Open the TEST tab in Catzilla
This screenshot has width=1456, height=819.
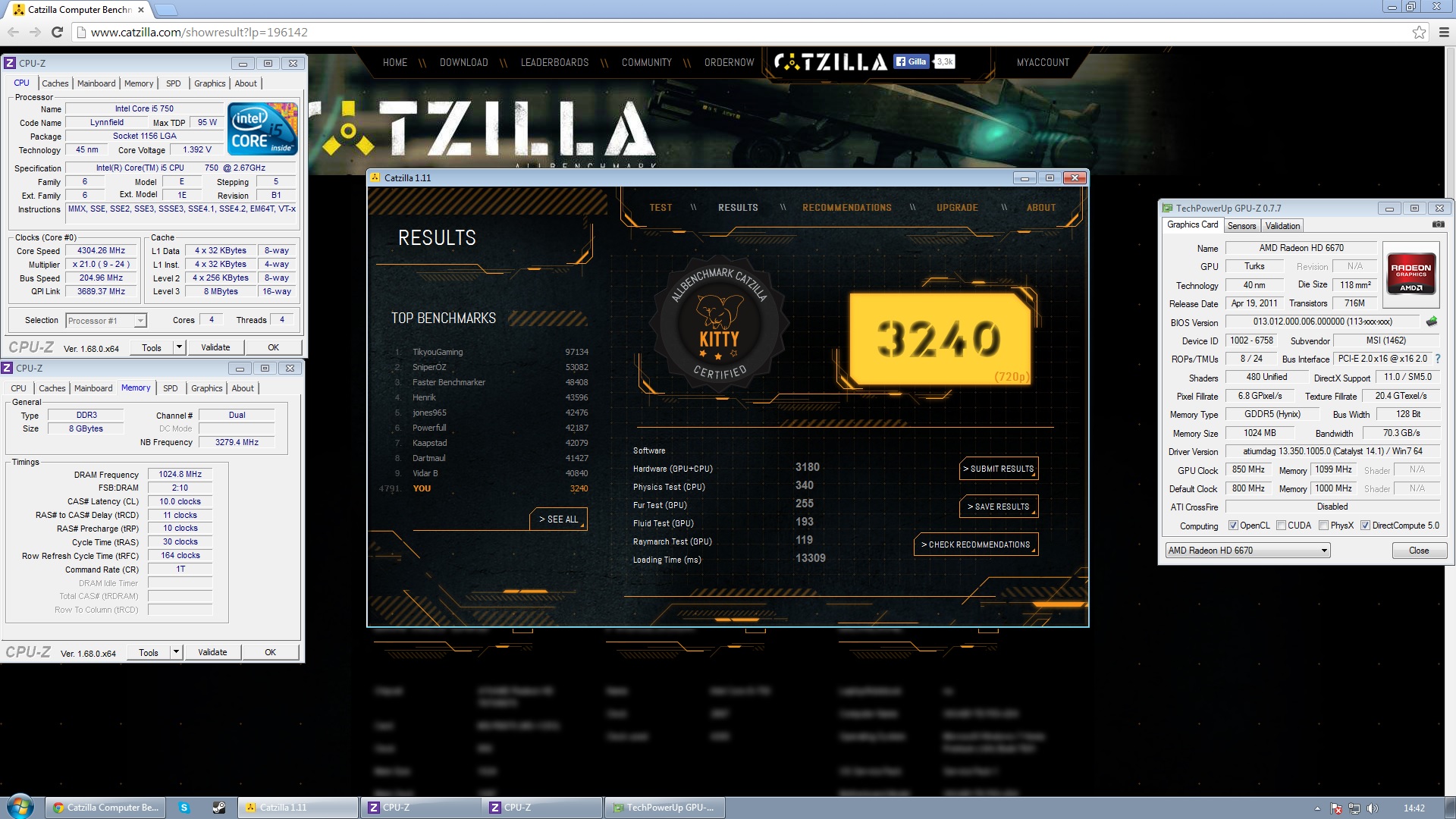click(x=661, y=208)
